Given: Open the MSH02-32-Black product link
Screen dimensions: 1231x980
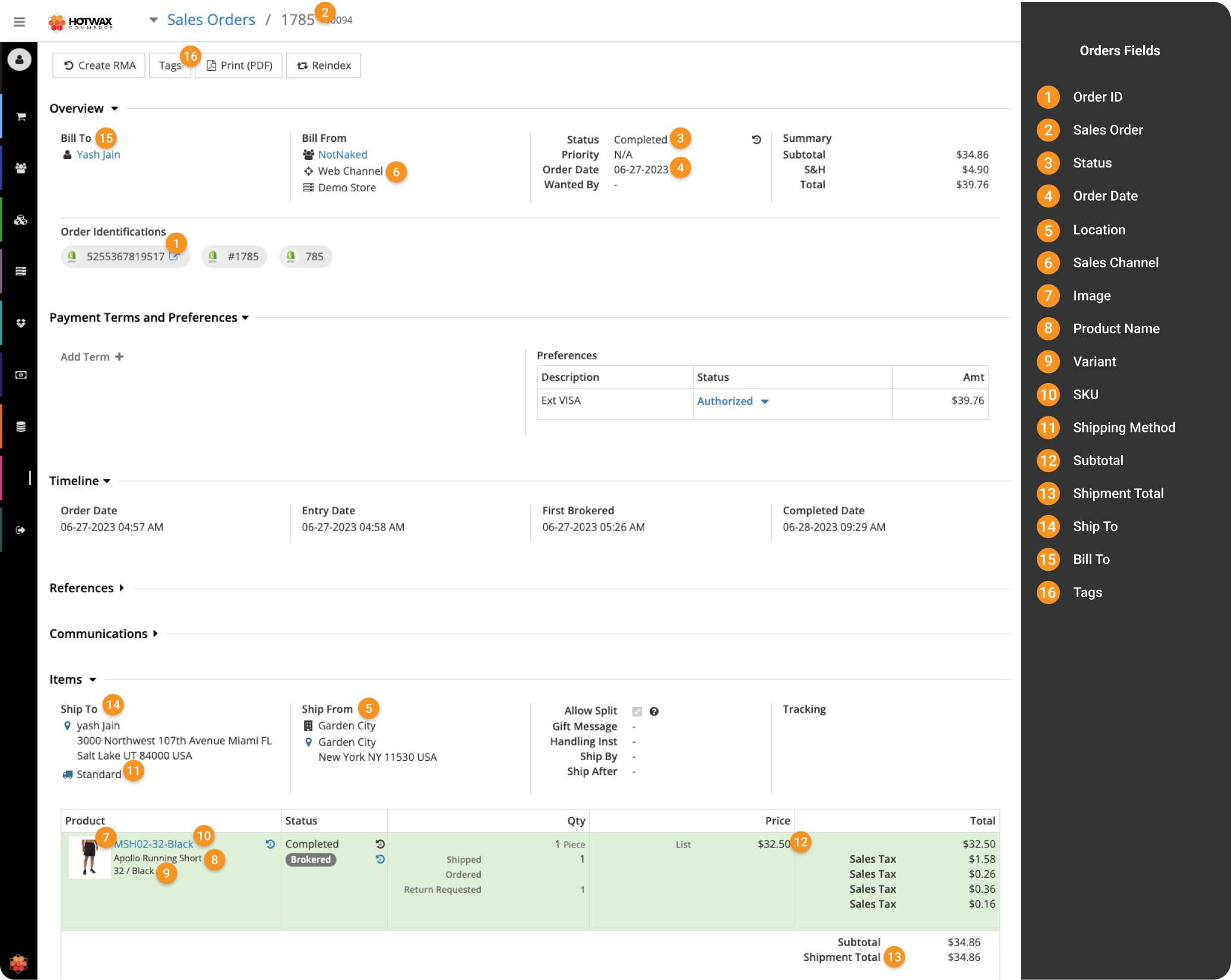Looking at the screenshot, I should click(x=153, y=844).
